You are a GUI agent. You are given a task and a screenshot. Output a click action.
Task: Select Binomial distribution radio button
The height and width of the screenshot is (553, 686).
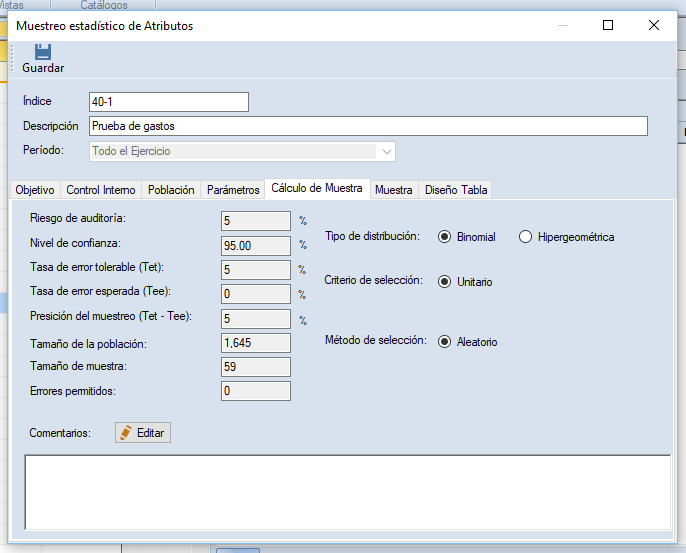[444, 237]
